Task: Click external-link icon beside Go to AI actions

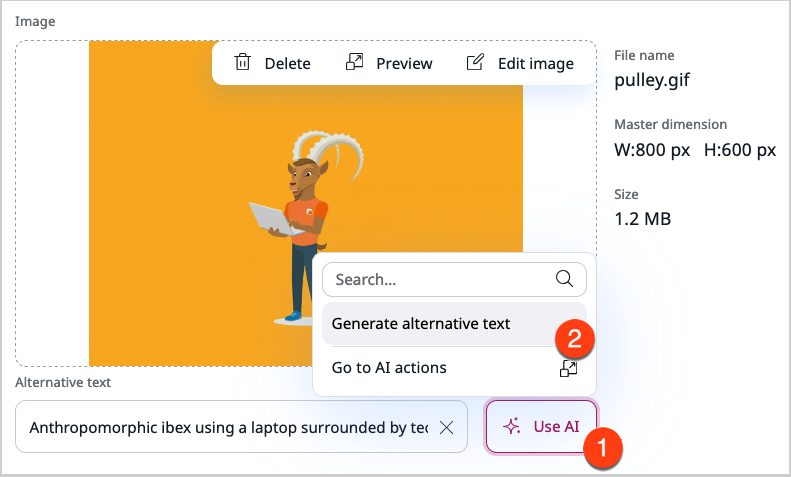Action: [568, 368]
